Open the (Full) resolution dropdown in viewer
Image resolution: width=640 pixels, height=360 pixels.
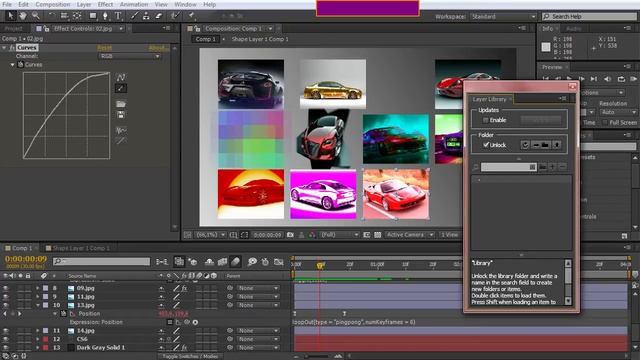[339, 235]
